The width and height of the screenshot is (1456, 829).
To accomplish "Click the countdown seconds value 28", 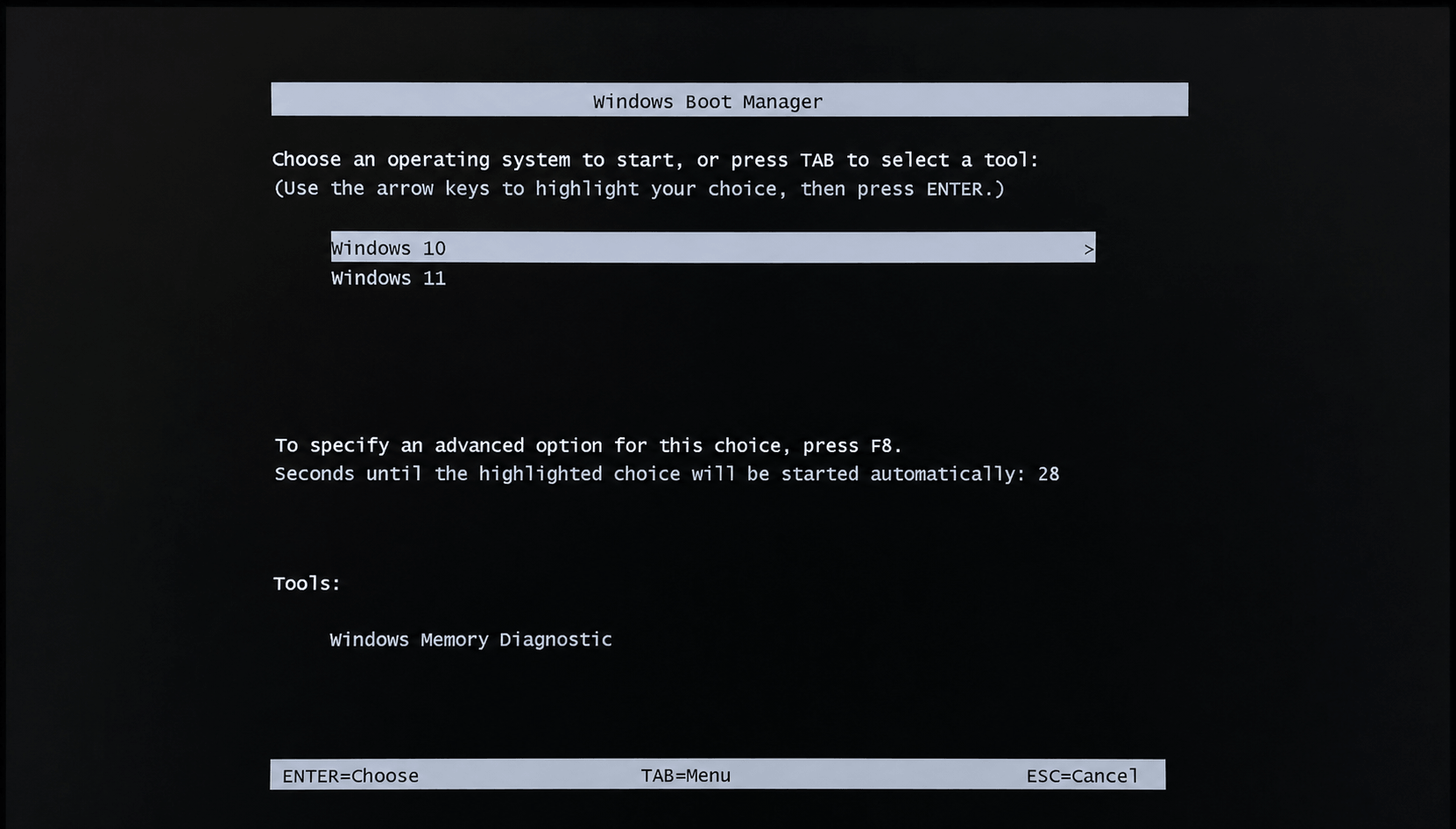I will click(1049, 474).
